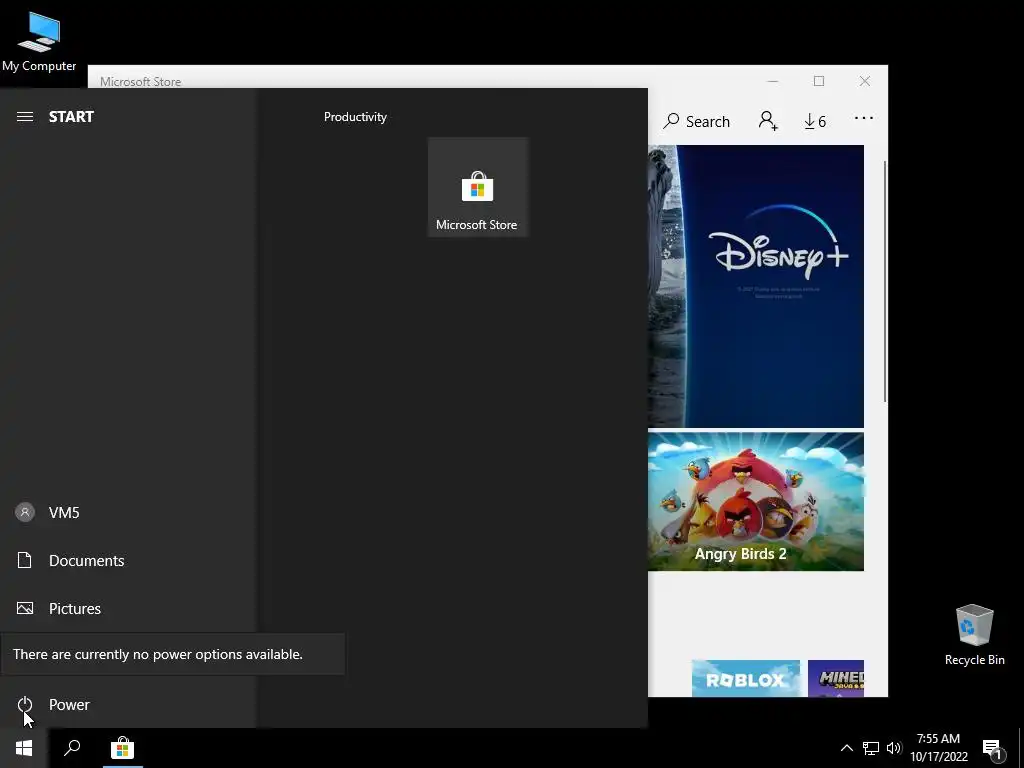Viewport: 1024px width, 768px height.
Task: Open the Store sign-in account icon
Action: (768, 121)
